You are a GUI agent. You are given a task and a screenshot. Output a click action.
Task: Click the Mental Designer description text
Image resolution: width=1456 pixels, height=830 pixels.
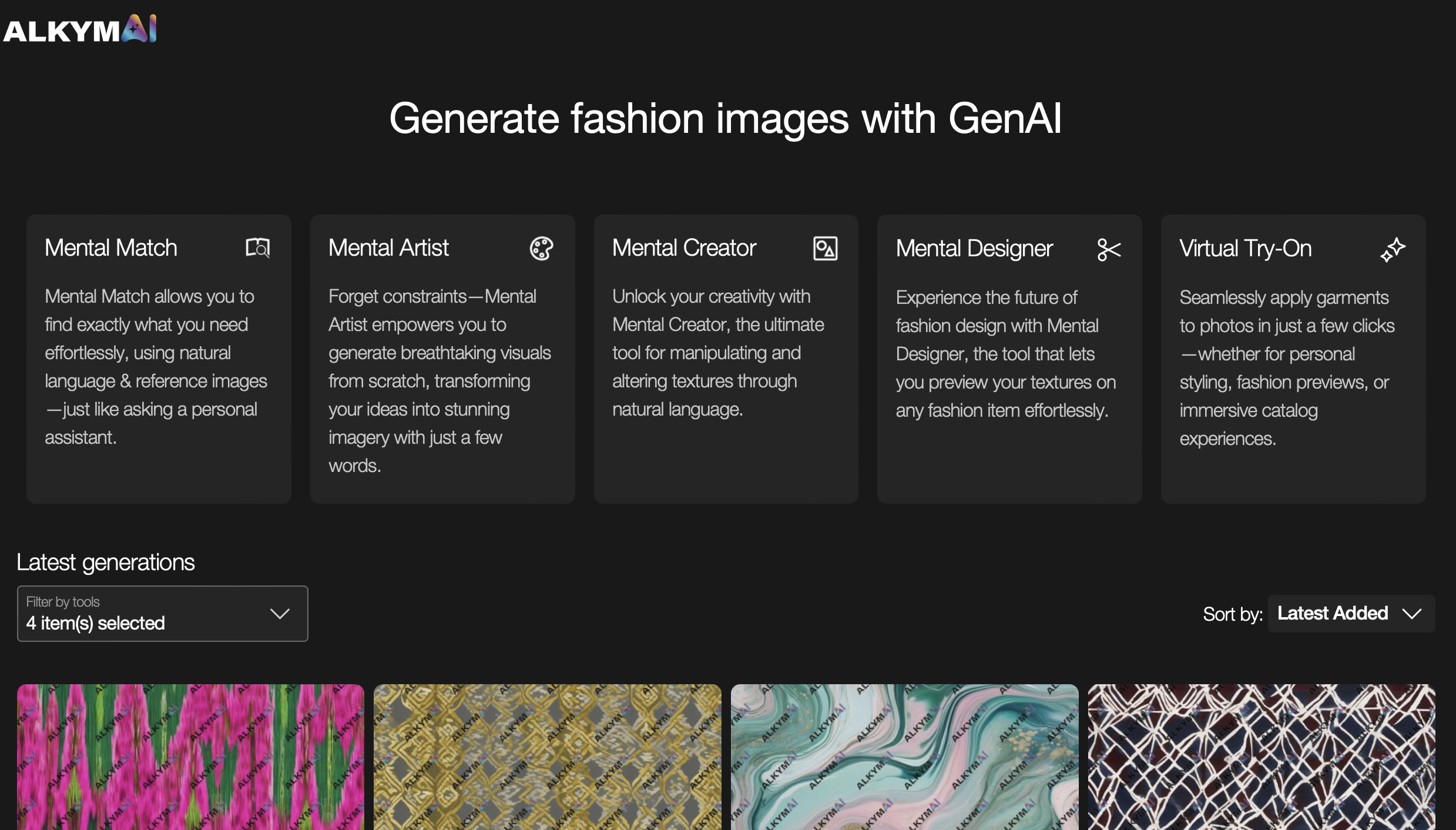(1006, 354)
